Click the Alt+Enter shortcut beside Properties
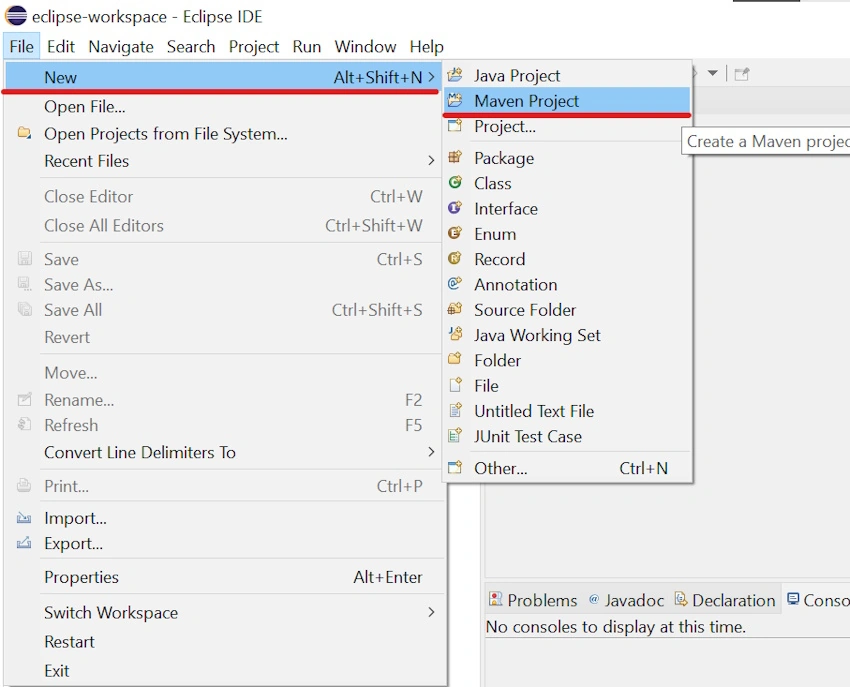The image size is (850, 687). click(x=388, y=577)
